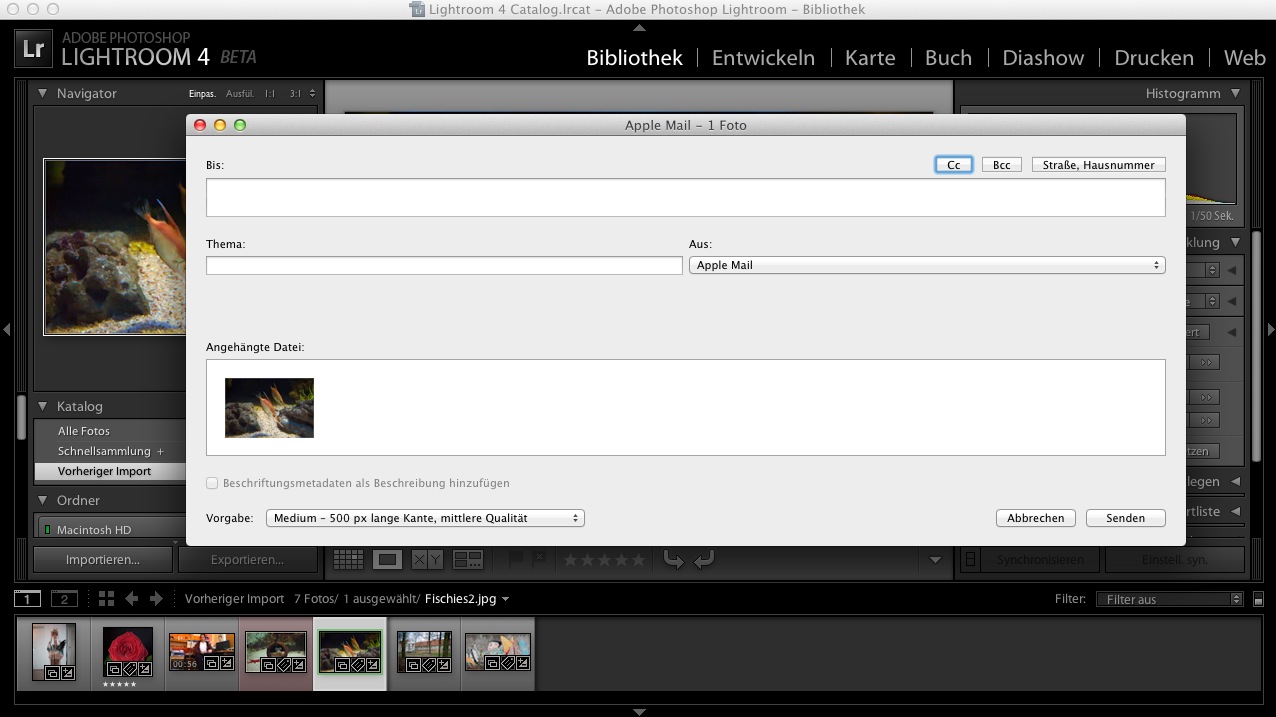
Task: Rotate photo counter-clockwise icon
Action: (673, 560)
